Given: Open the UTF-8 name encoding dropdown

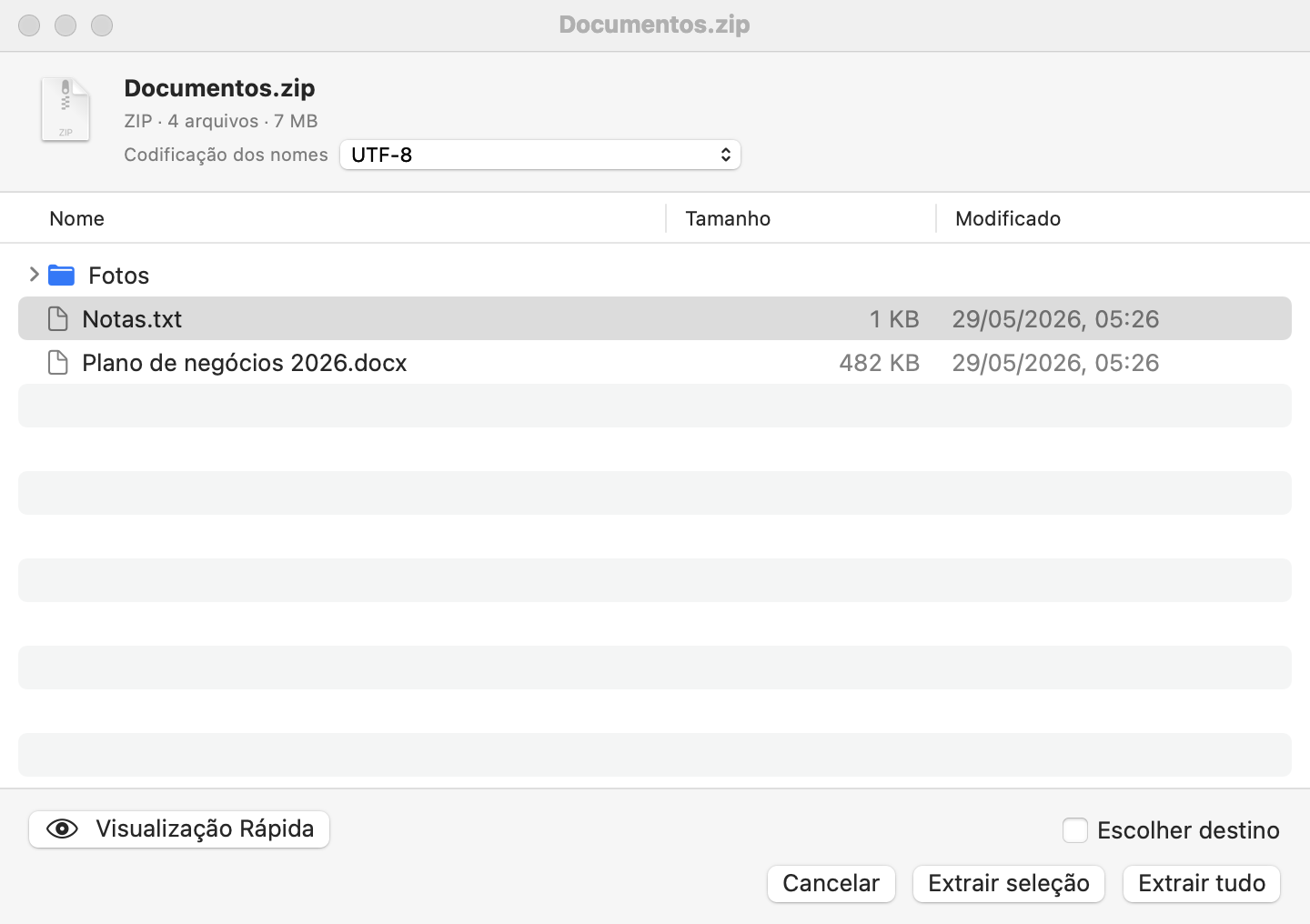Looking at the screenshot, I should pyautogui.click(x=540, y=155).
